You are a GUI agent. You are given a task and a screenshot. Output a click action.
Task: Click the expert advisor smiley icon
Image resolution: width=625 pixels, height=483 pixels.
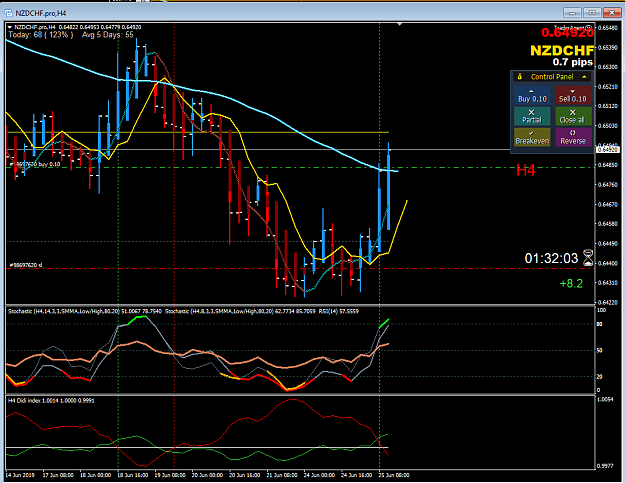point(589,28)
